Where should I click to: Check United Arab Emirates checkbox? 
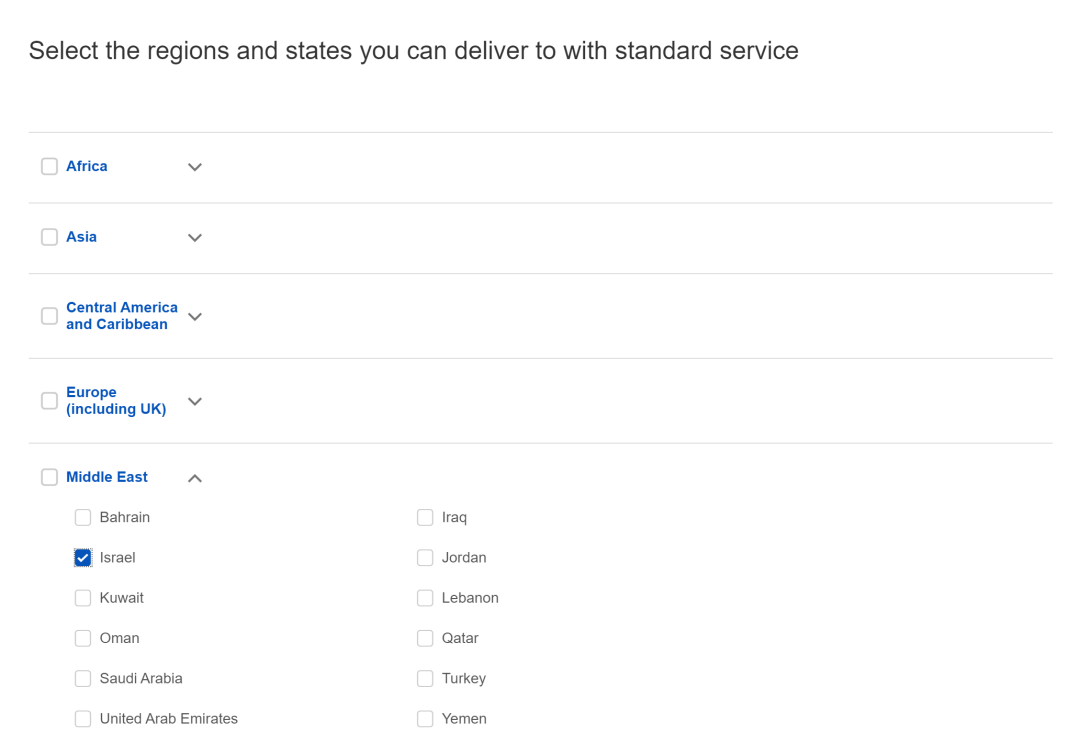pos(83,718)
